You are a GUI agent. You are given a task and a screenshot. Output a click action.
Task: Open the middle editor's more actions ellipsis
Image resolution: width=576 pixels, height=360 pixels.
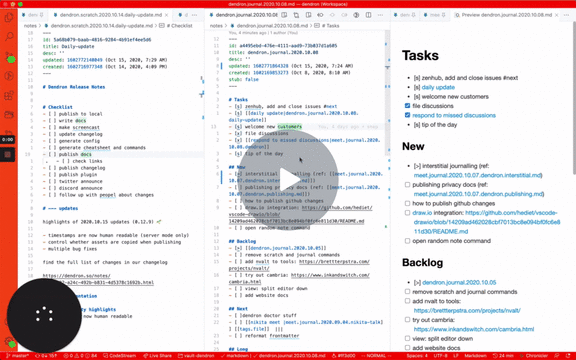coord(380,15)
